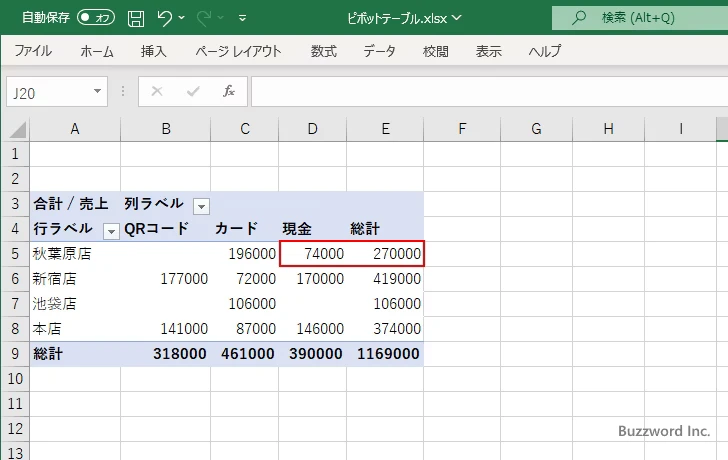728x460 pixels.
Task: Select column D header
Action: click(312, 129)
